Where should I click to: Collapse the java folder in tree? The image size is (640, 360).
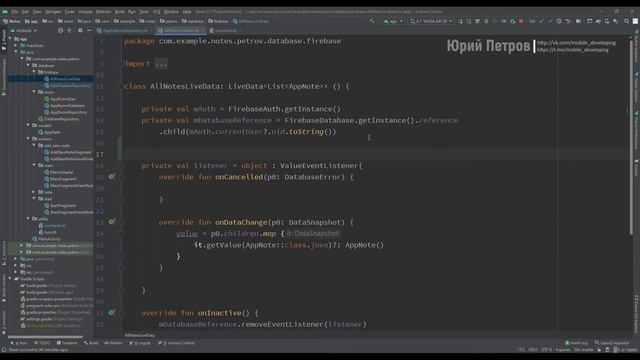click(x=16, y=52)
